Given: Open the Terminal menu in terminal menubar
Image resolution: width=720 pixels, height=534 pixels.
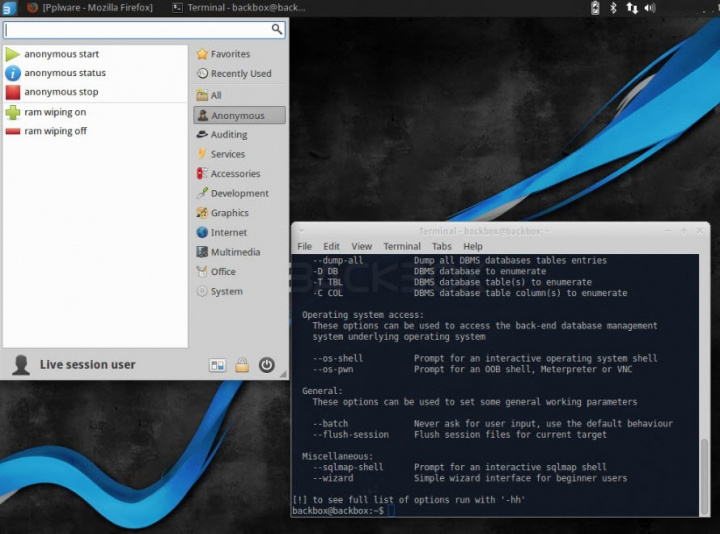Looking at the screenshot, I should [402, 246].
